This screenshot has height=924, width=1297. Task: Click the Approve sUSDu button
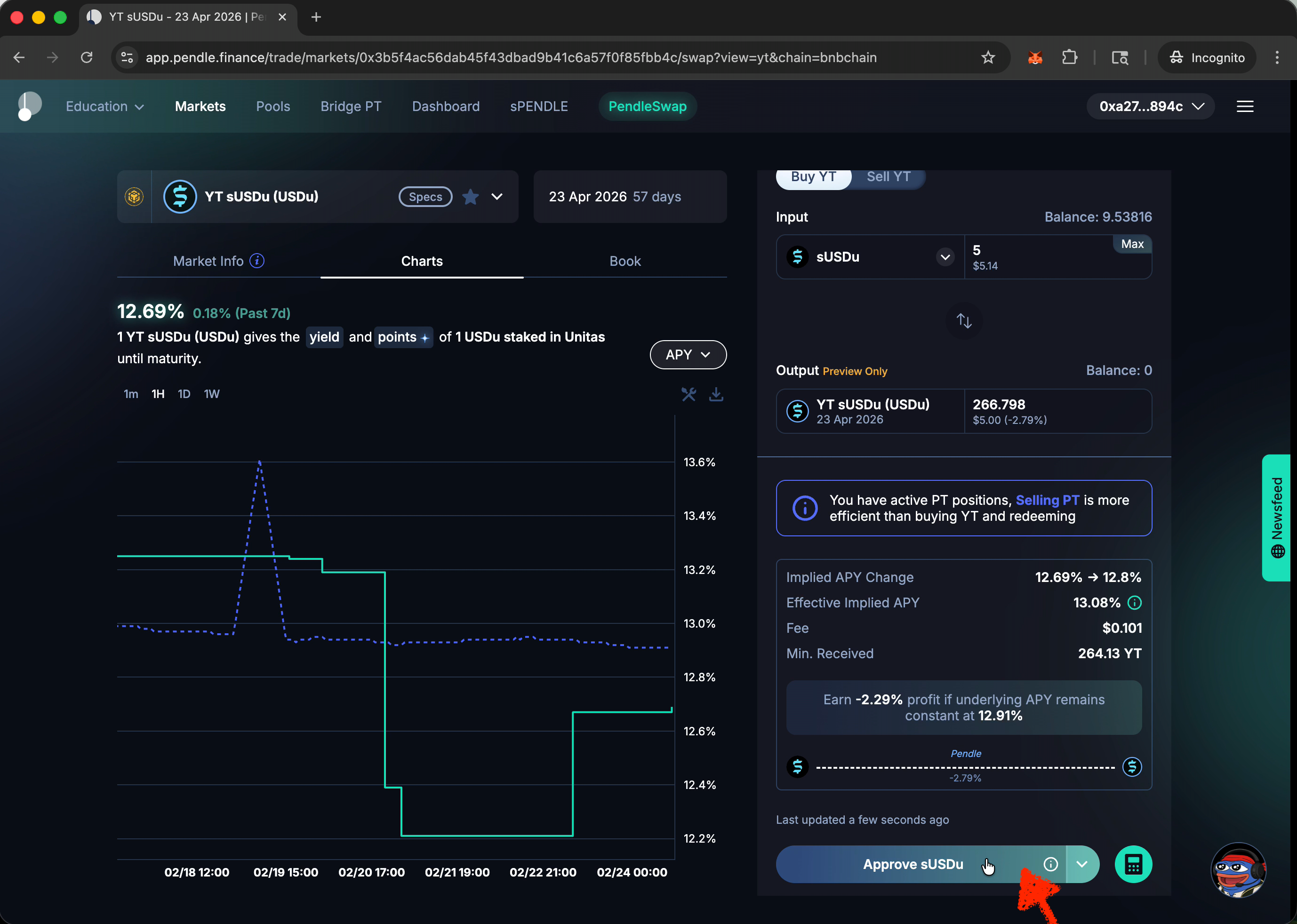click(913, 864)
